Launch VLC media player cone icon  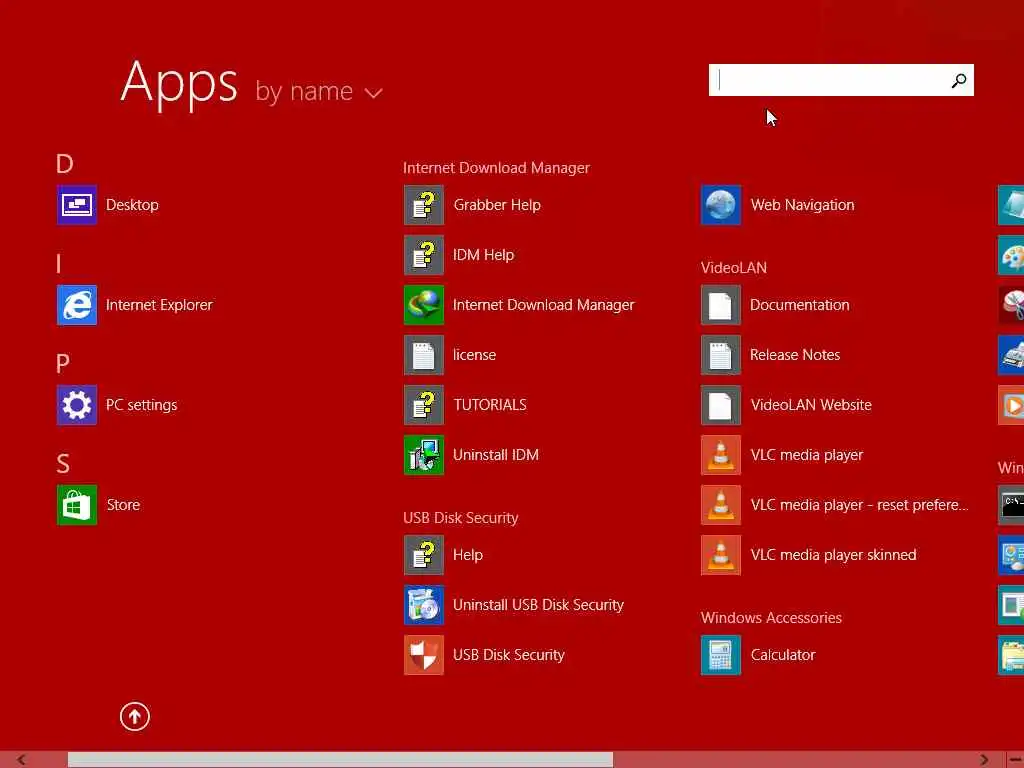[721, 455]
